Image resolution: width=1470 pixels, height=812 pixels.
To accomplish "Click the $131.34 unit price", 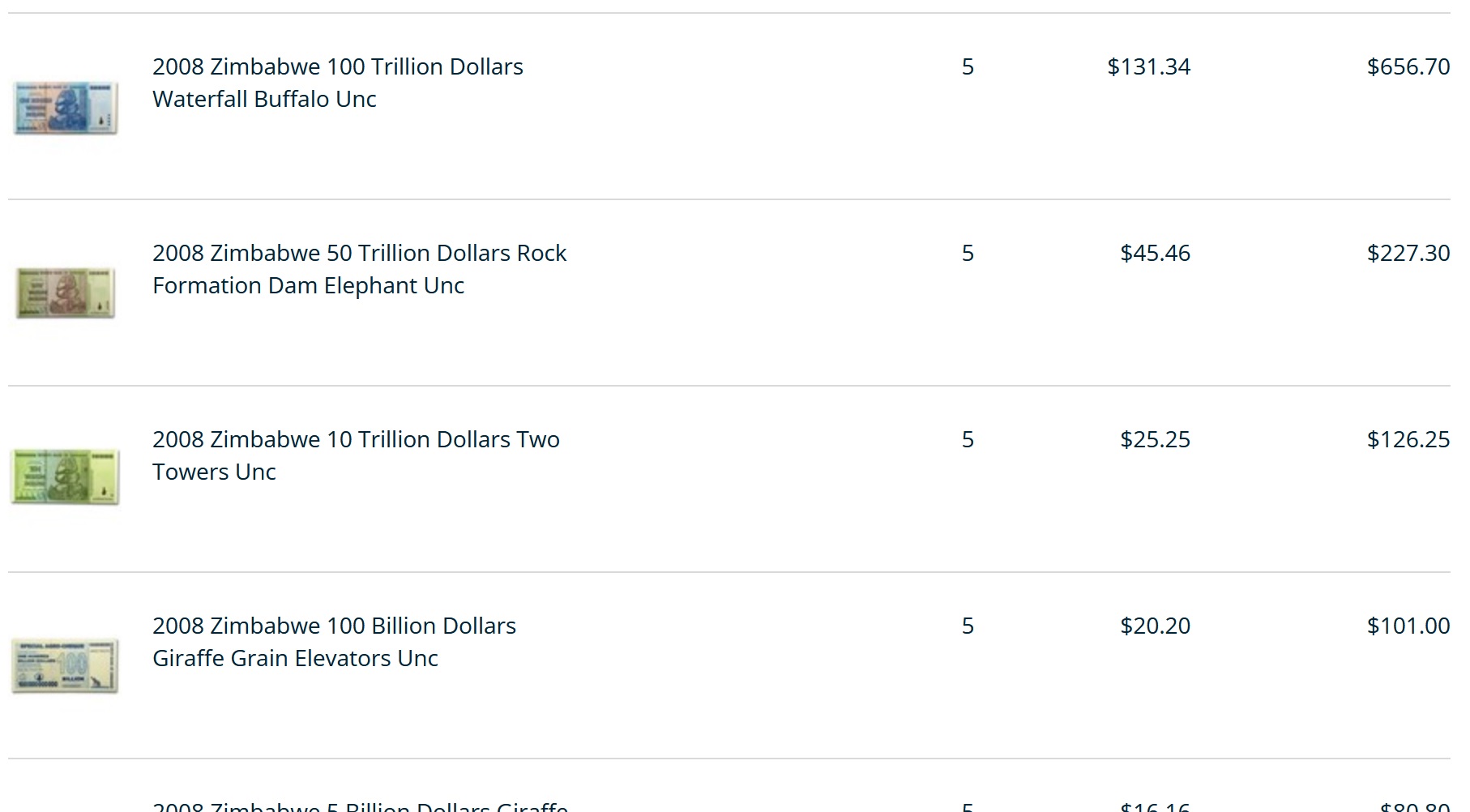I will pos(1148,66).
